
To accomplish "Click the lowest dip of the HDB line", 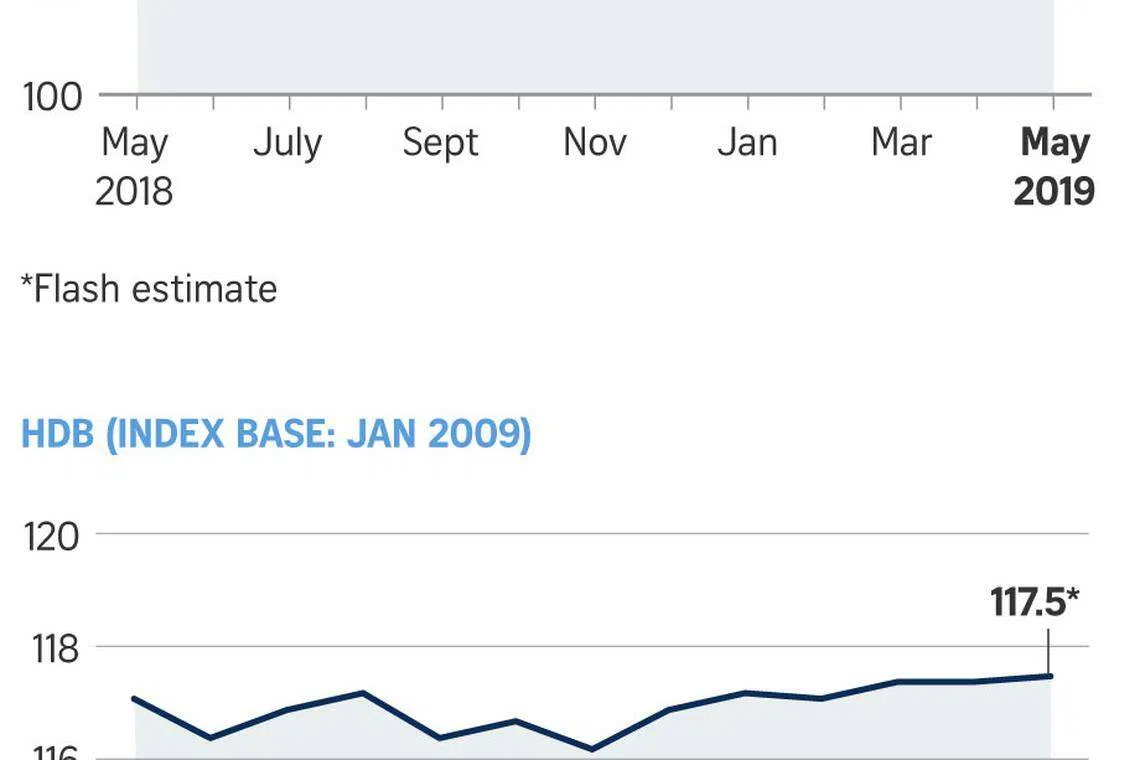I will pyautogui.click(x=592, y=749).
